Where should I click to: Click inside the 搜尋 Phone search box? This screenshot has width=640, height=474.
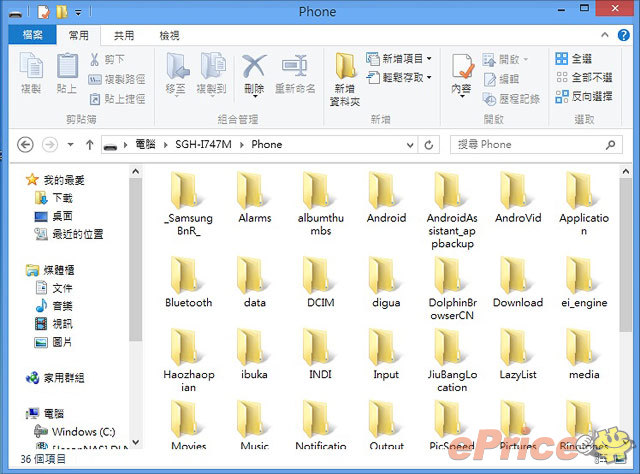pos(530,144)
